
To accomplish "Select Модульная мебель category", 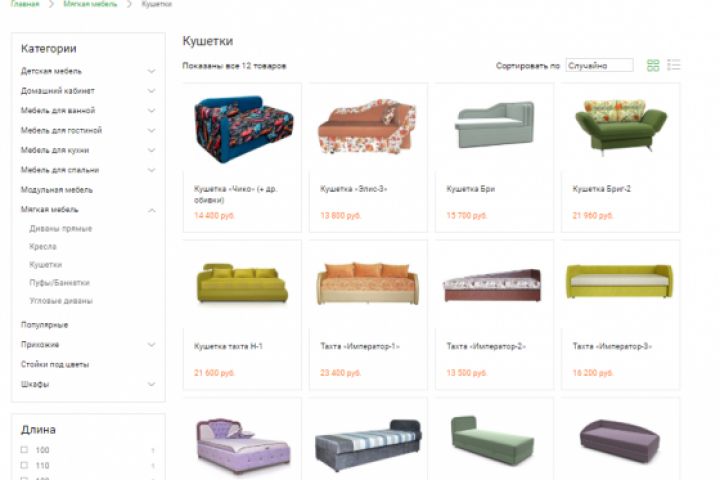I will click(x=56, y=190).
